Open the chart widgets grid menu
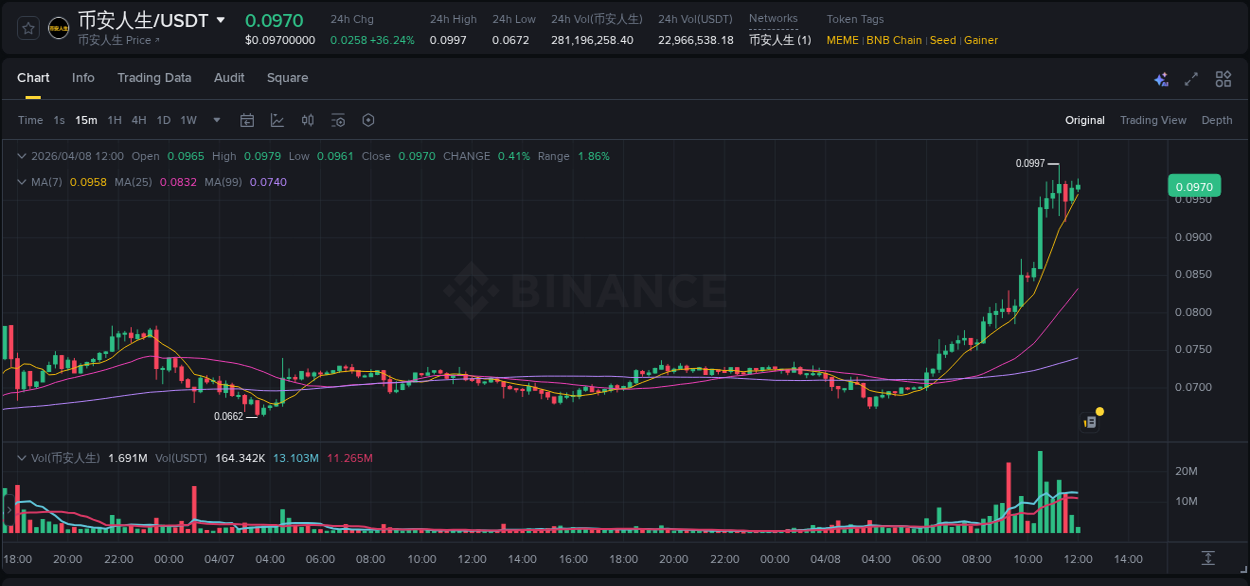 1223,78
